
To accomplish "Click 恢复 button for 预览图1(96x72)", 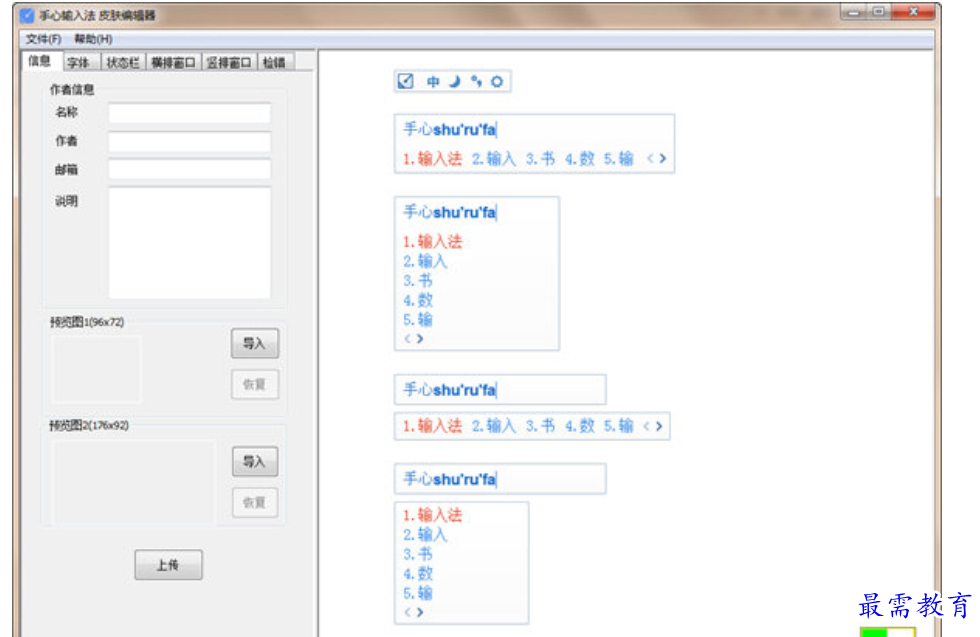I will point(255,384).
